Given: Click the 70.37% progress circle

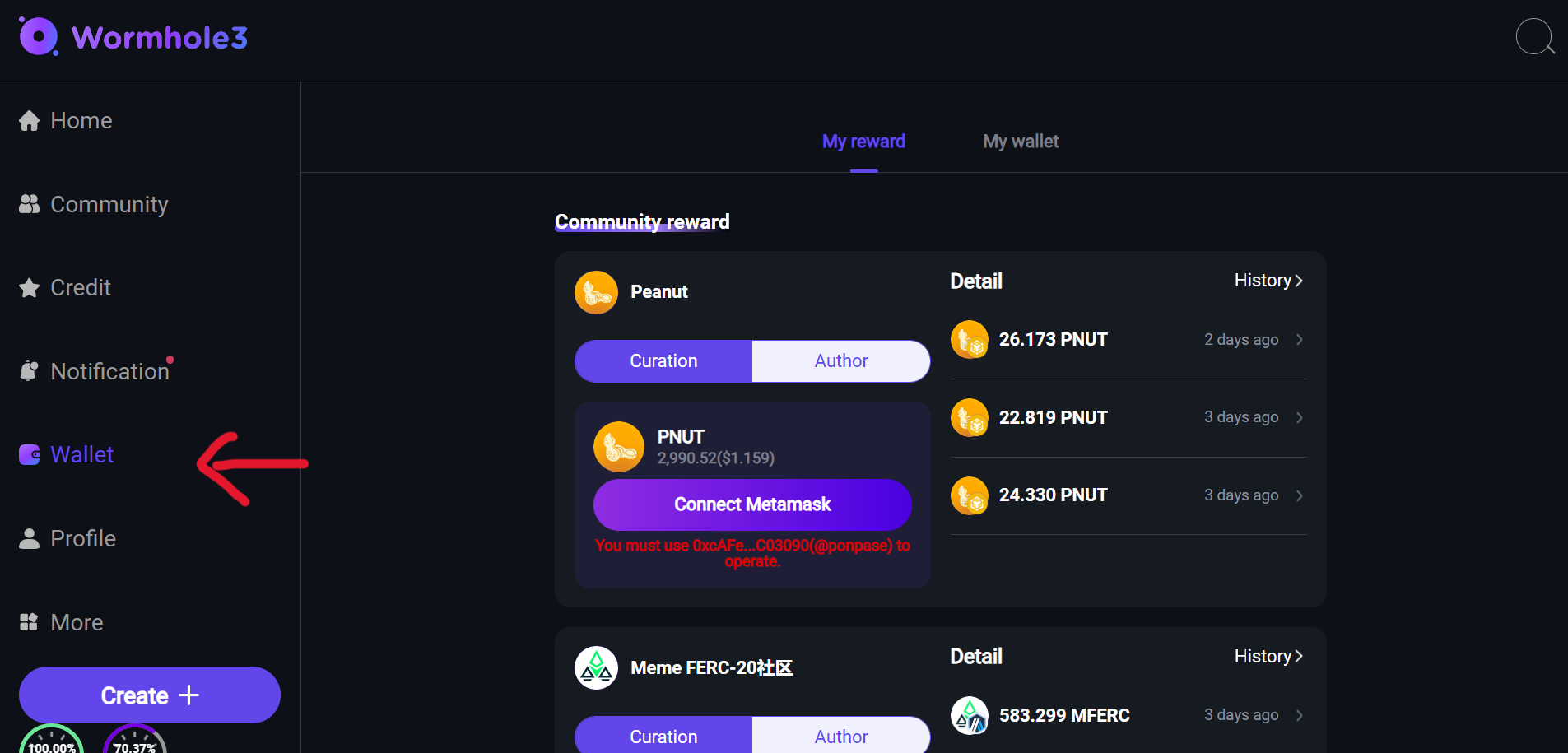Looking at the screenshot, I should coord(134,745).
